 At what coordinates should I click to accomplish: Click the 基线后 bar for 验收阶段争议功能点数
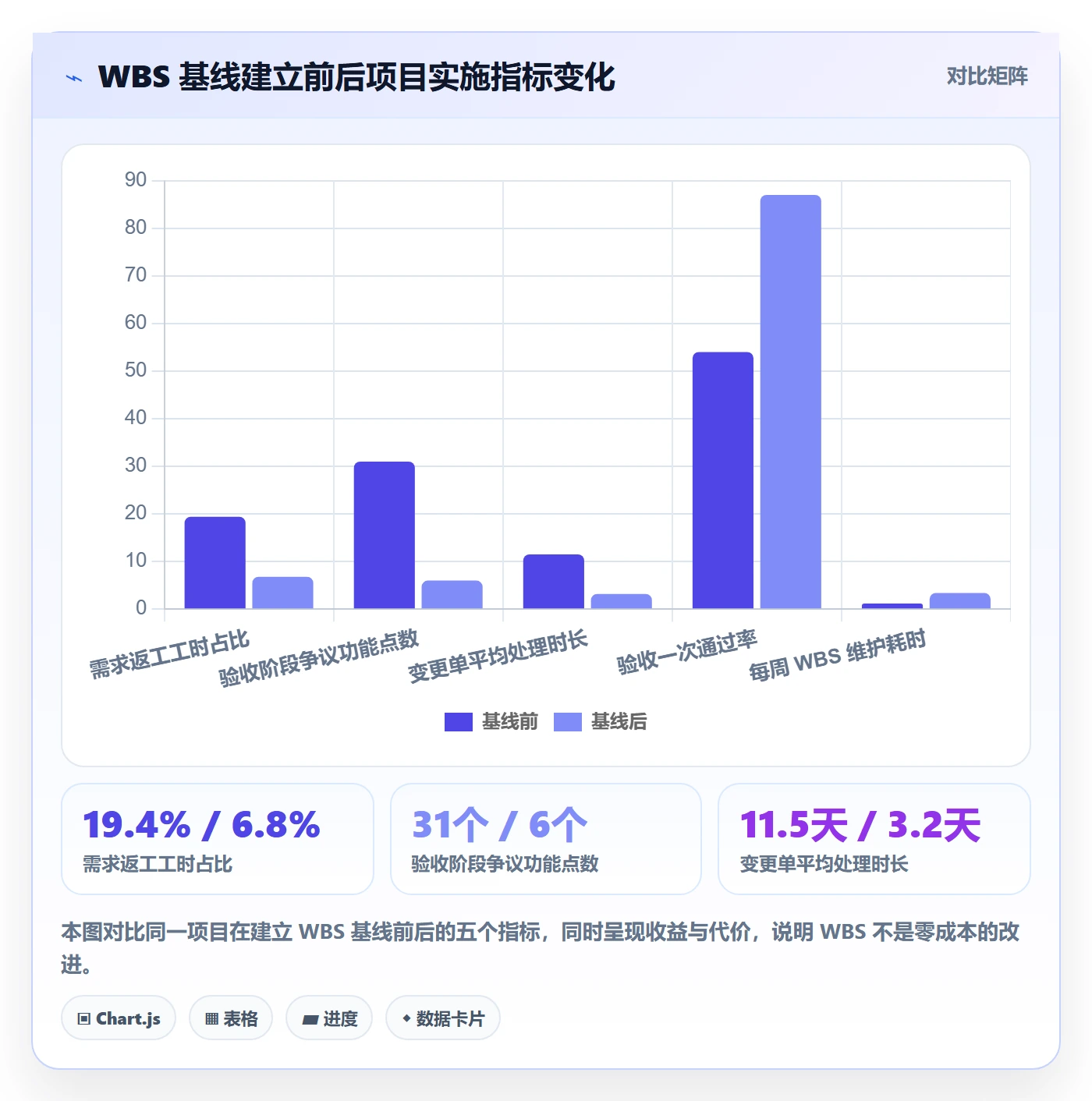[452, 595]
